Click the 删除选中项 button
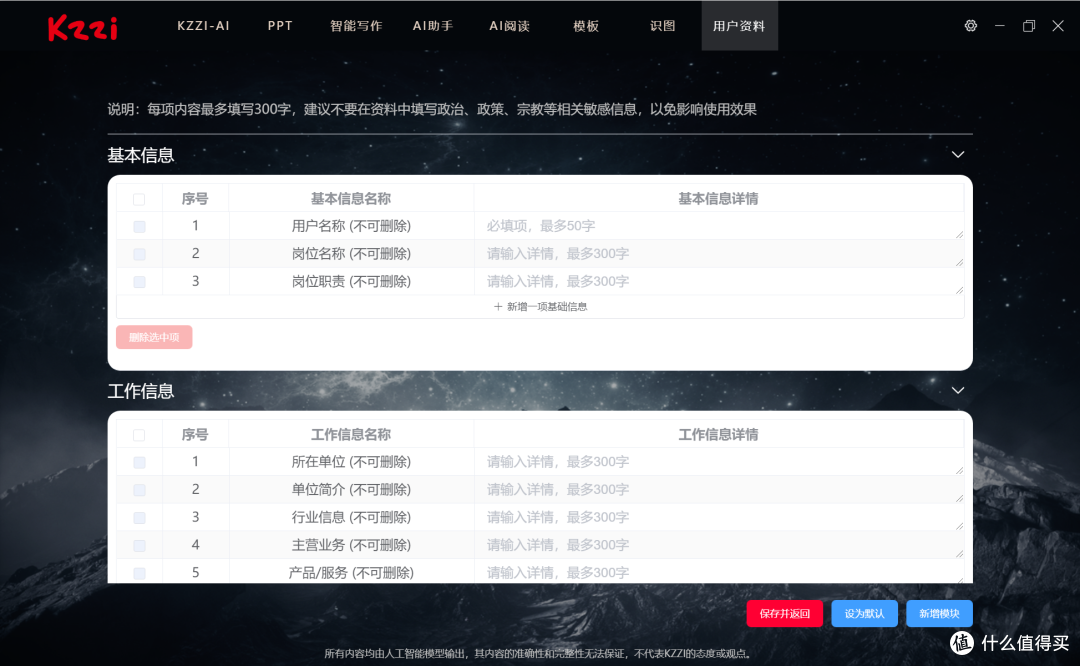The width and height of the screenshot is (1080, 666). [x=154, y=337]
